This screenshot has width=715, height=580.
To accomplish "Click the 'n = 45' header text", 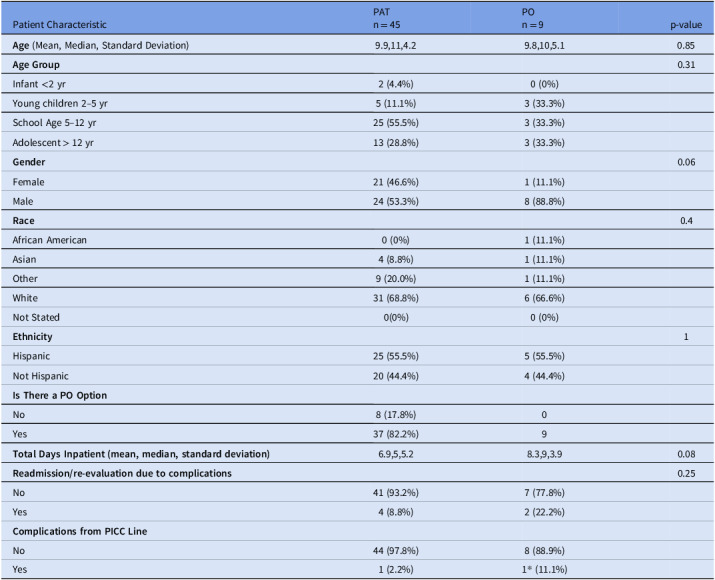I will tap(387, 25).
